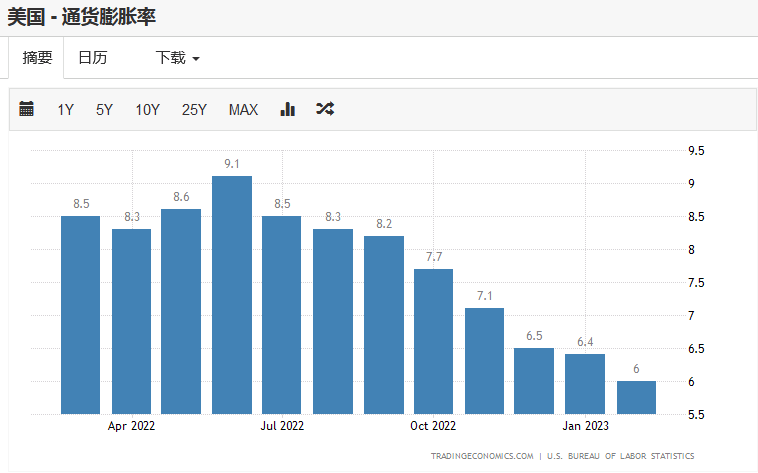Screen dimensions: 758x473
Task: Switch to the 摘要 tab
Action: pos(37,58)
